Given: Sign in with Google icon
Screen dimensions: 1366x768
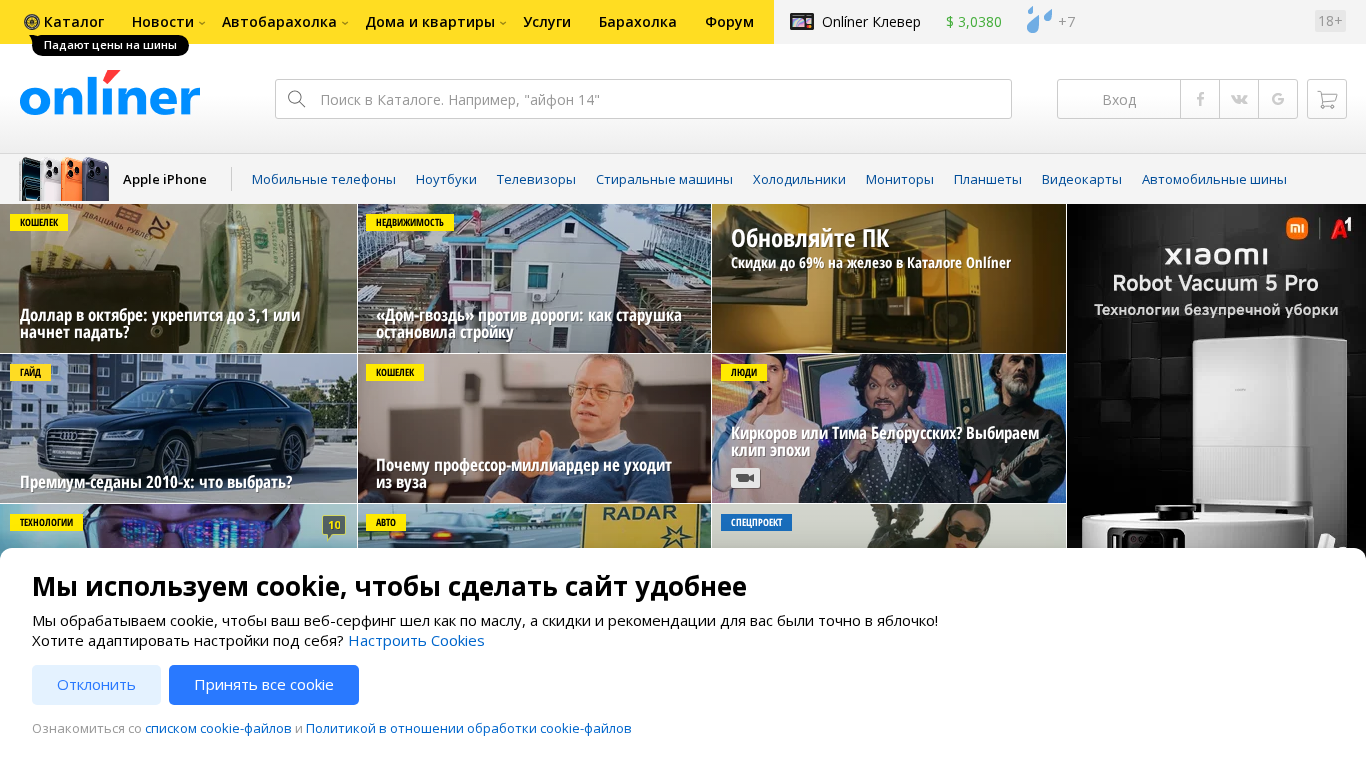Looking at the screenshot, I should [1278, 99].
